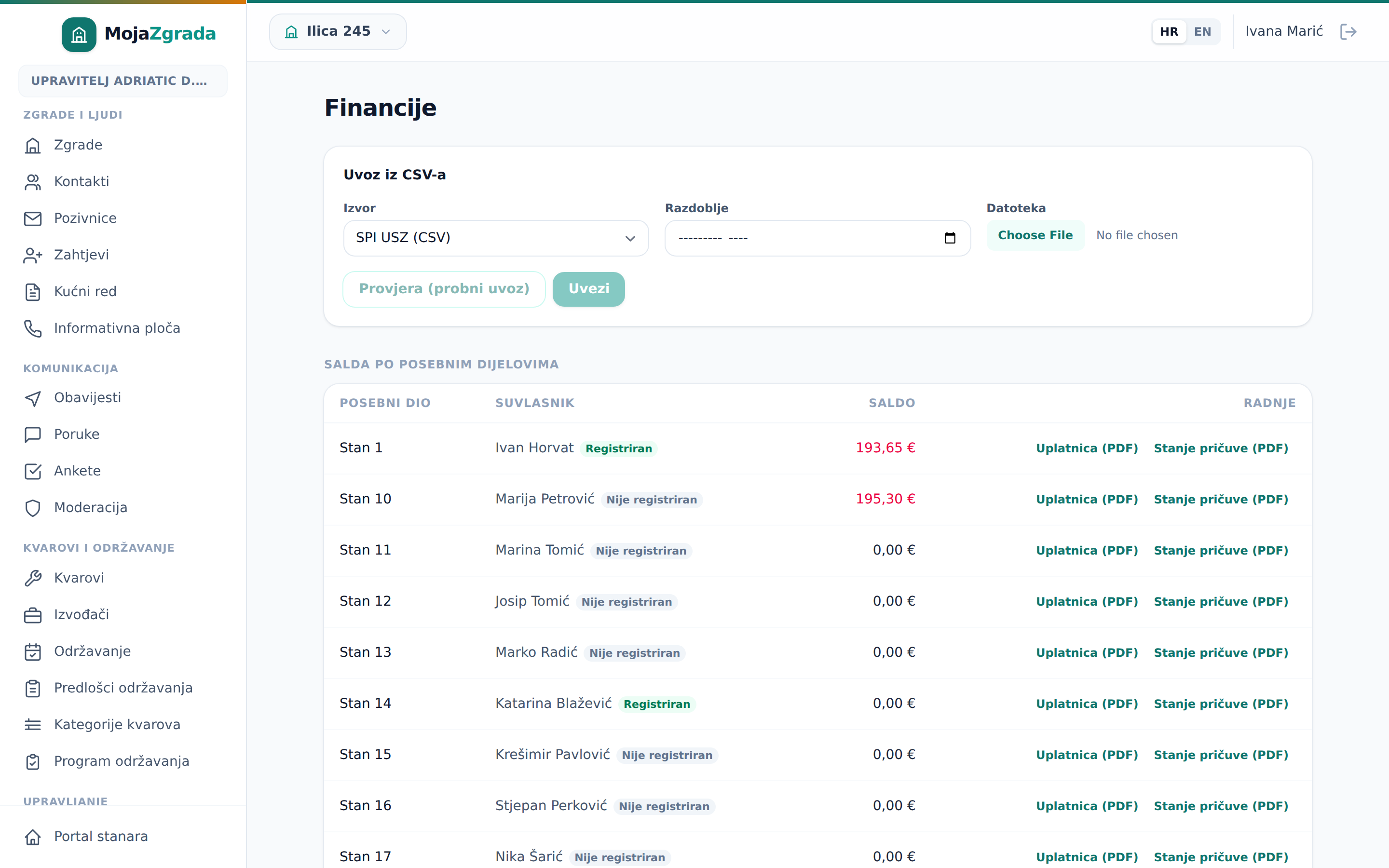Click the Pozivnice envelope icon
This screenshot has height=868, width=1389.
pos(33,219)
